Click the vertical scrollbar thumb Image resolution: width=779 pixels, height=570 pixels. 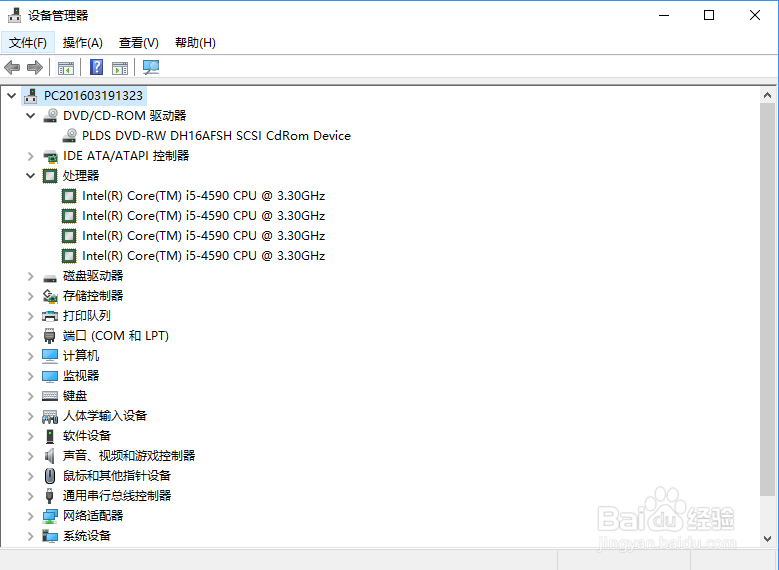point(768,299)
